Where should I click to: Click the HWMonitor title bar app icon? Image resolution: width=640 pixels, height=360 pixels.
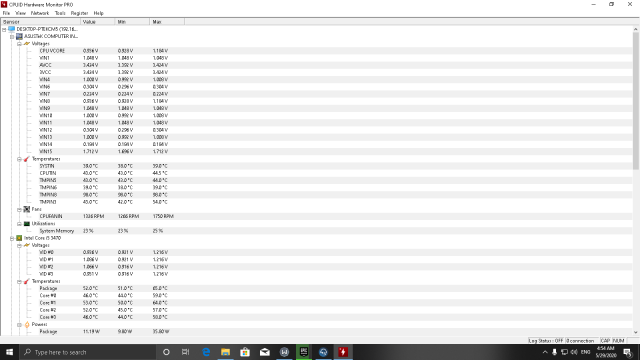pyautogui.click(x=4, y=4)
